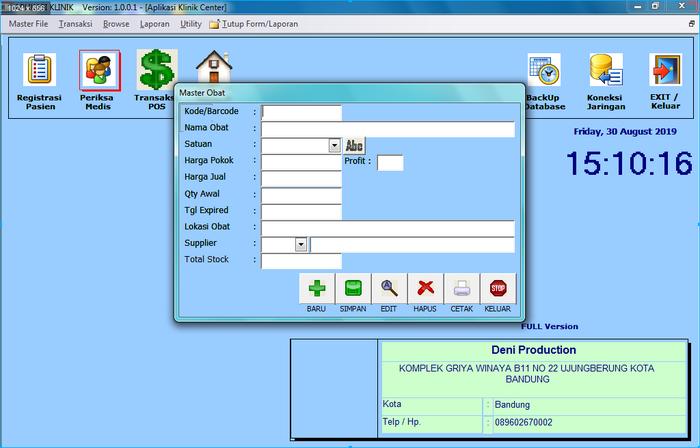Viewport: 700px width, 448px height.
Task: Close the form with KELUAR stop icon
Action: tap(498, 288)
